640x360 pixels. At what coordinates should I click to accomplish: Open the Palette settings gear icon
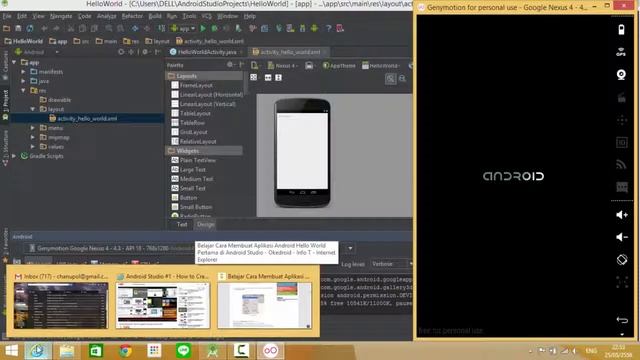coord(230,65)
